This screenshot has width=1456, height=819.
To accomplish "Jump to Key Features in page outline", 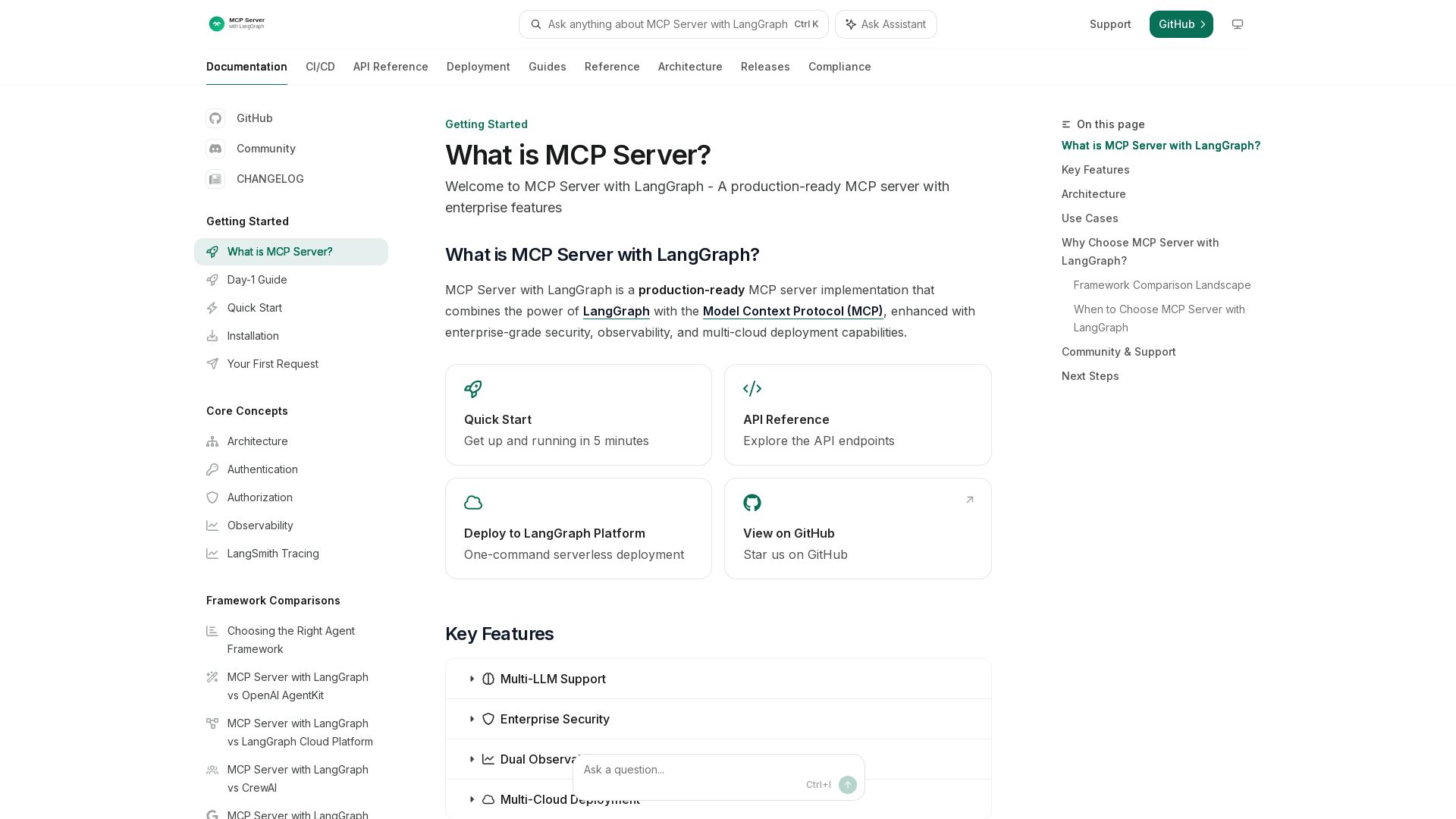I will (x=1096, y=170).
